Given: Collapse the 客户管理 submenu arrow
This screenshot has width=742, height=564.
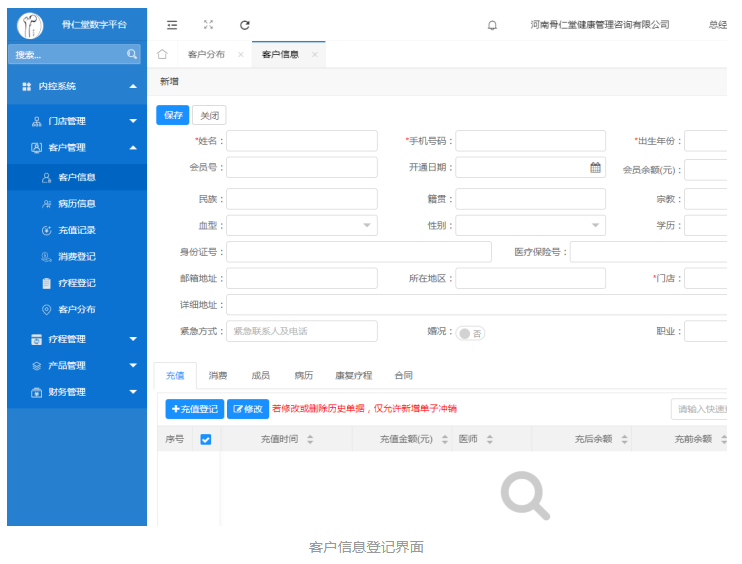Looking at the screenshot, I should (x=133, y=148).
